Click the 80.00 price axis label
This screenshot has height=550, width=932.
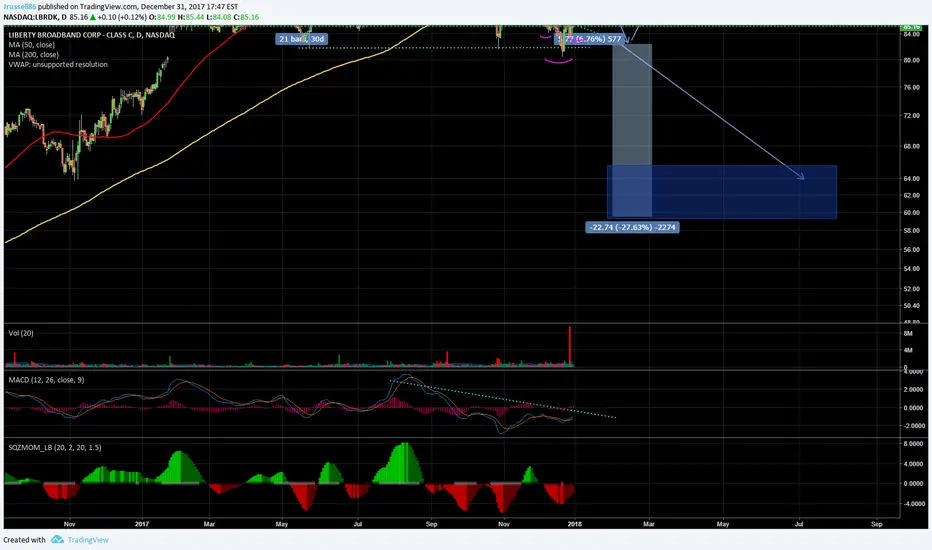(911, 60)
